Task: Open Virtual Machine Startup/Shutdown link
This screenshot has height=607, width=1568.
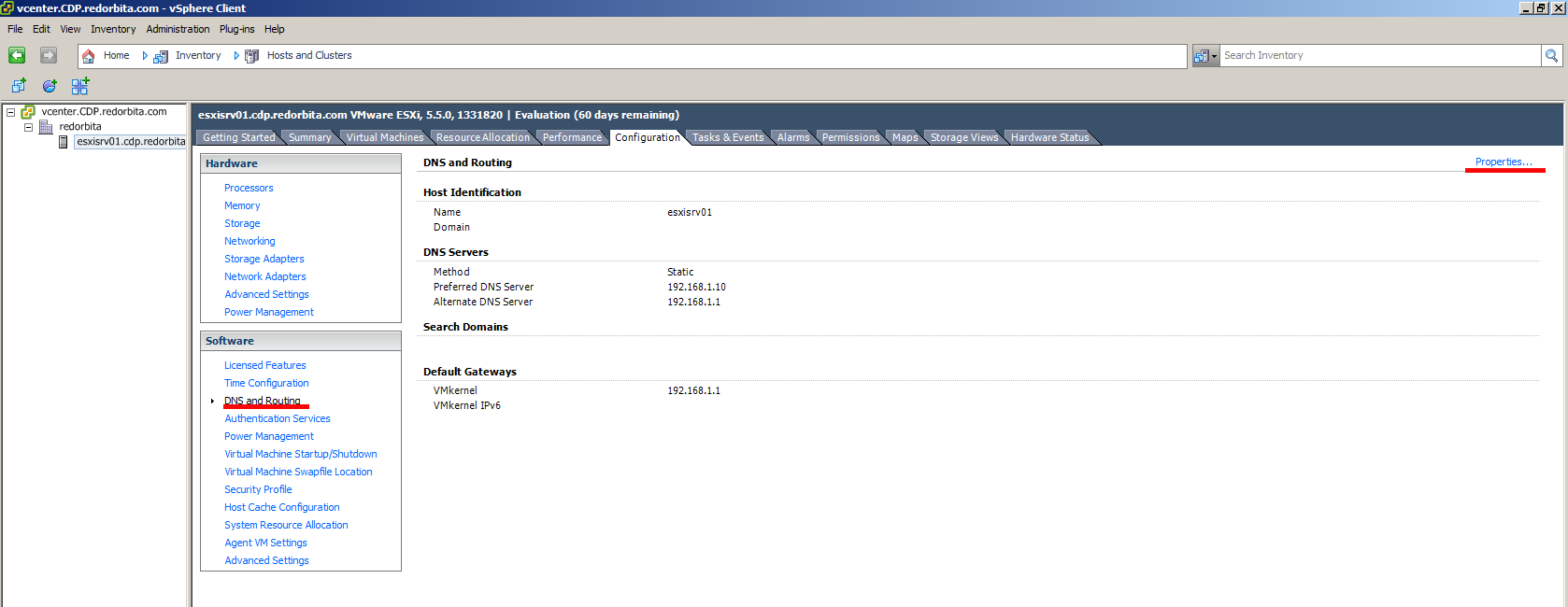Action: pyautogui.click(x=301, y=454)
